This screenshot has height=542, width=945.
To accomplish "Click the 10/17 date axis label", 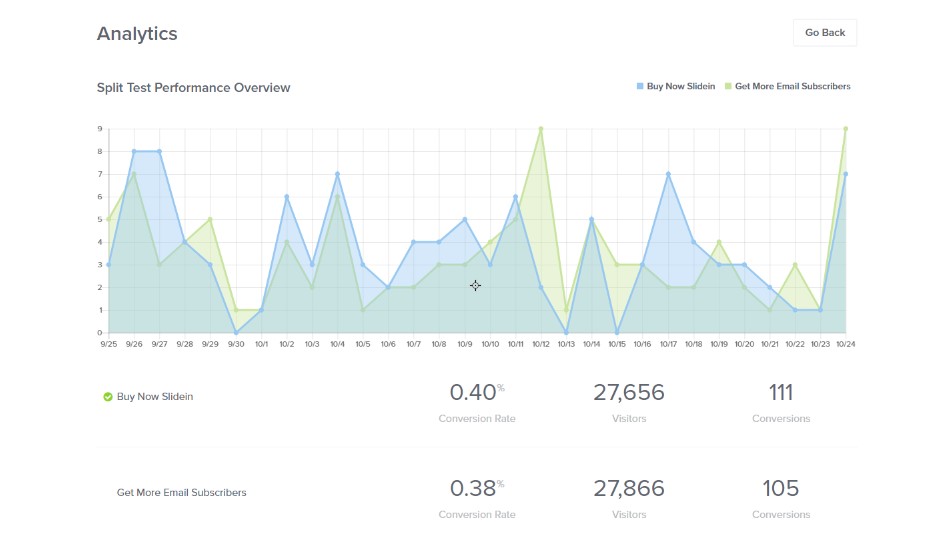I will click(x=668, y=344).
